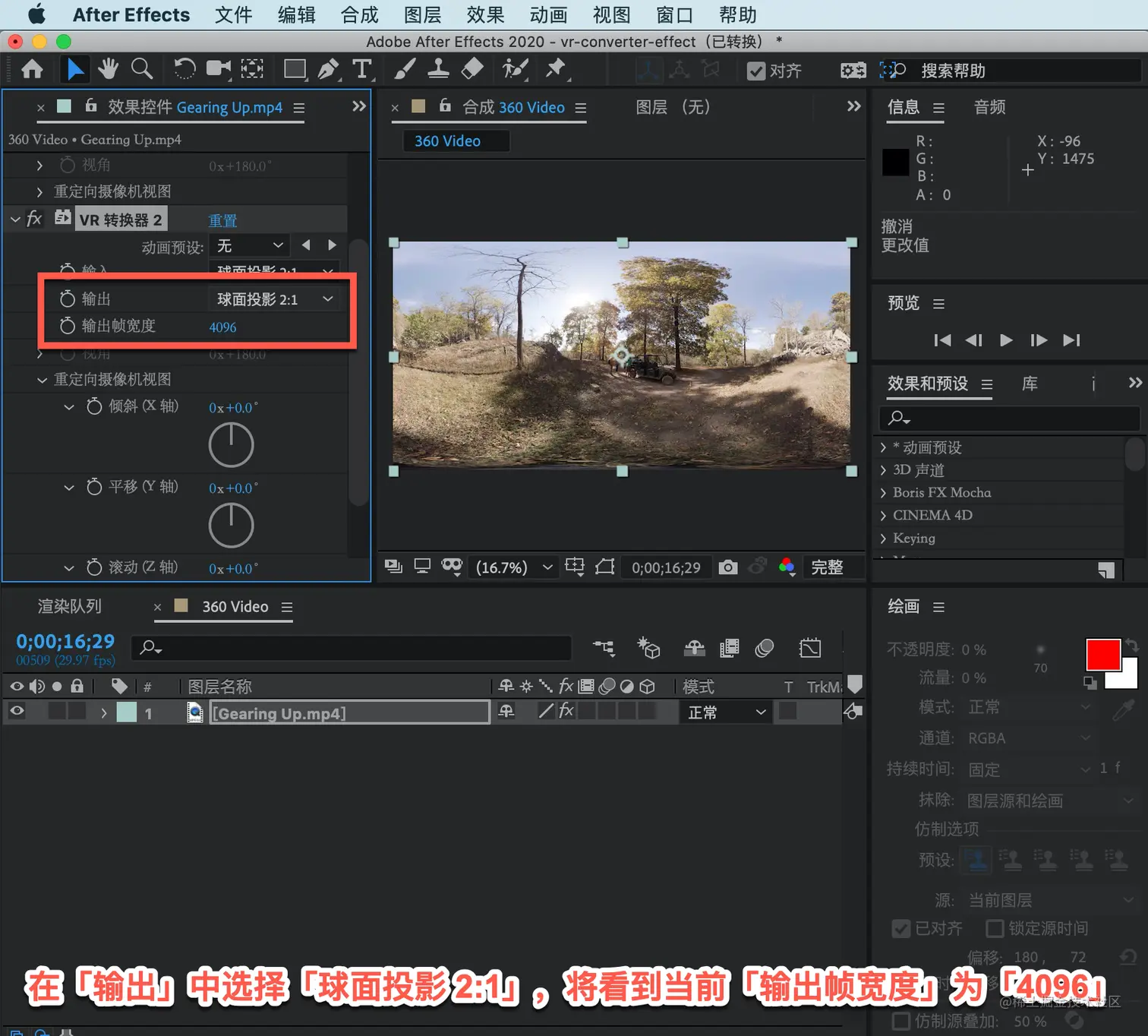Open Composition Mini-Flowchart in timeline
The height and width of the screenshot is (1036, 1148).
click(x=604, y=648)
